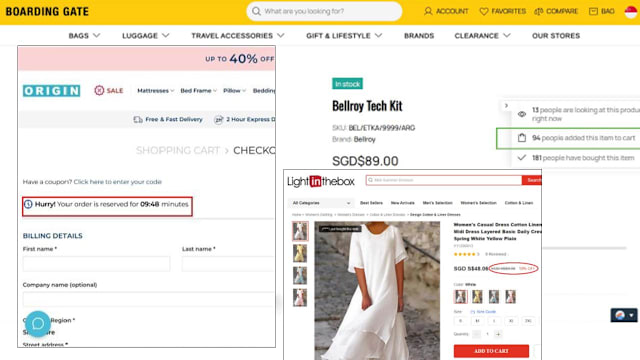The width and height of the screenshot is (640, 360).
Task: Expand the Travel Accessories chevron
Action: tap(281, 36)
